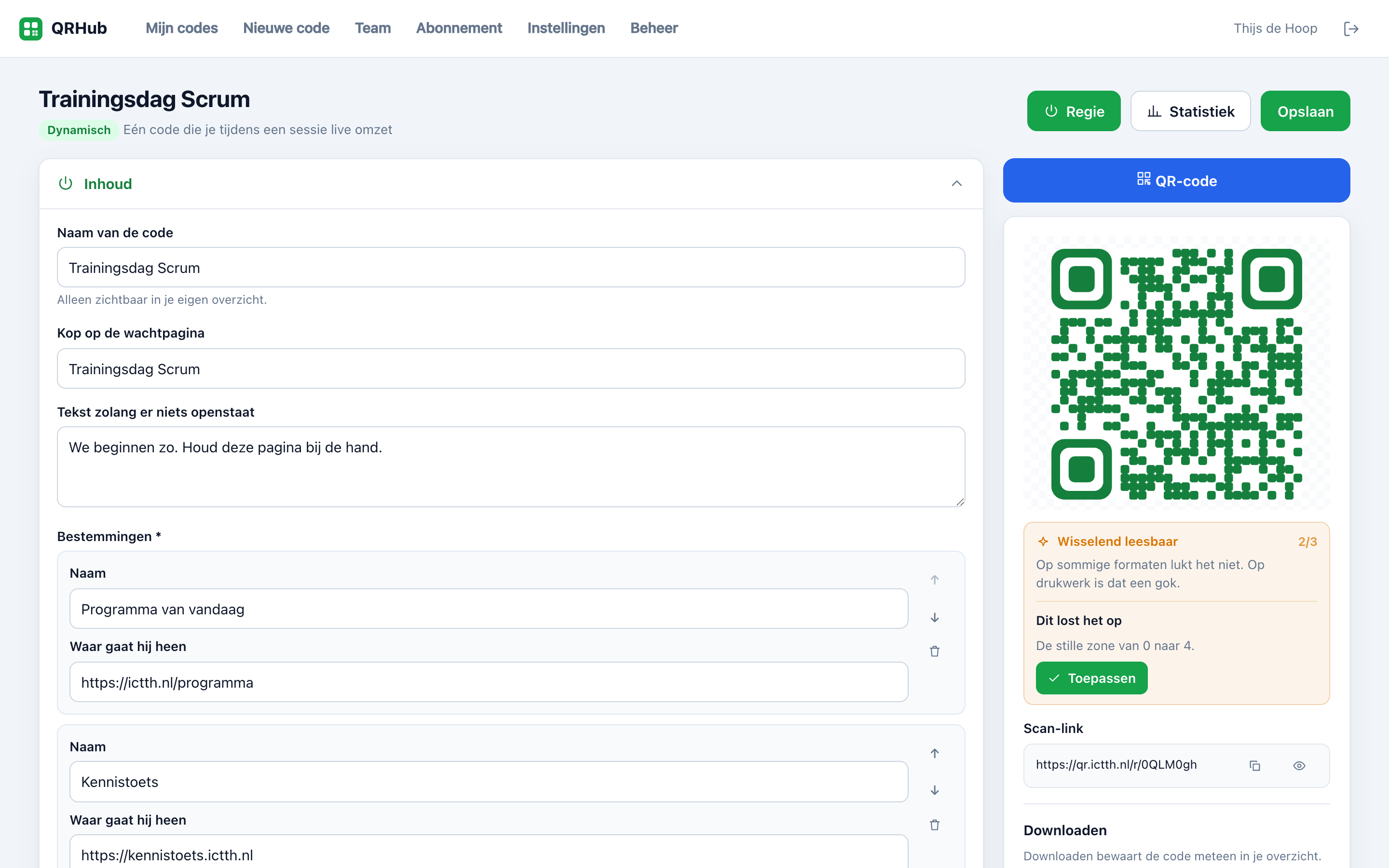This screenshot has width=1389, height=868.
Task: Log out using the exit icon
Action: click(1351, 29)
